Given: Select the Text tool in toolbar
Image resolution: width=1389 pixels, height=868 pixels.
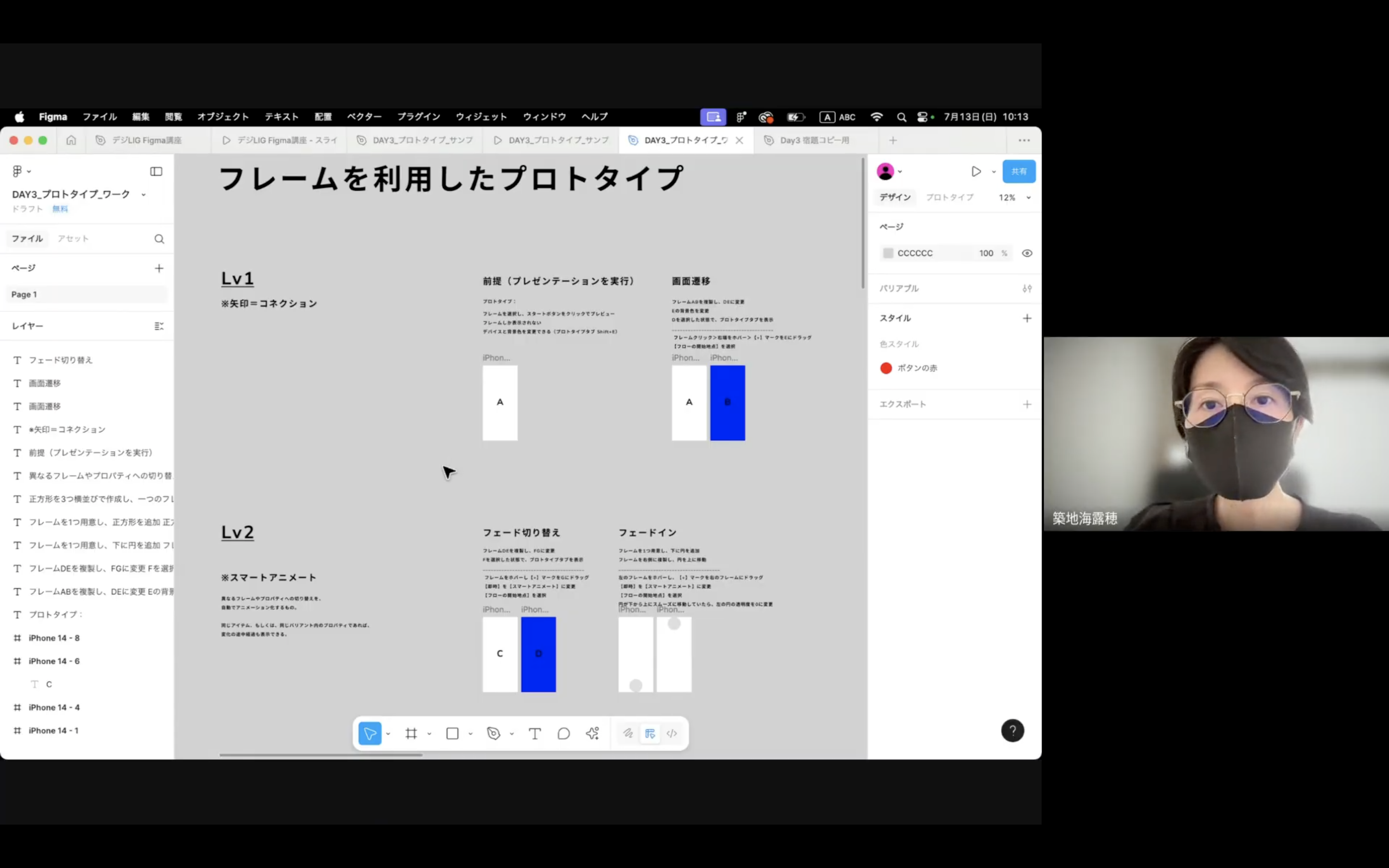Looking at the screenshot, I should tap(534, 733).
